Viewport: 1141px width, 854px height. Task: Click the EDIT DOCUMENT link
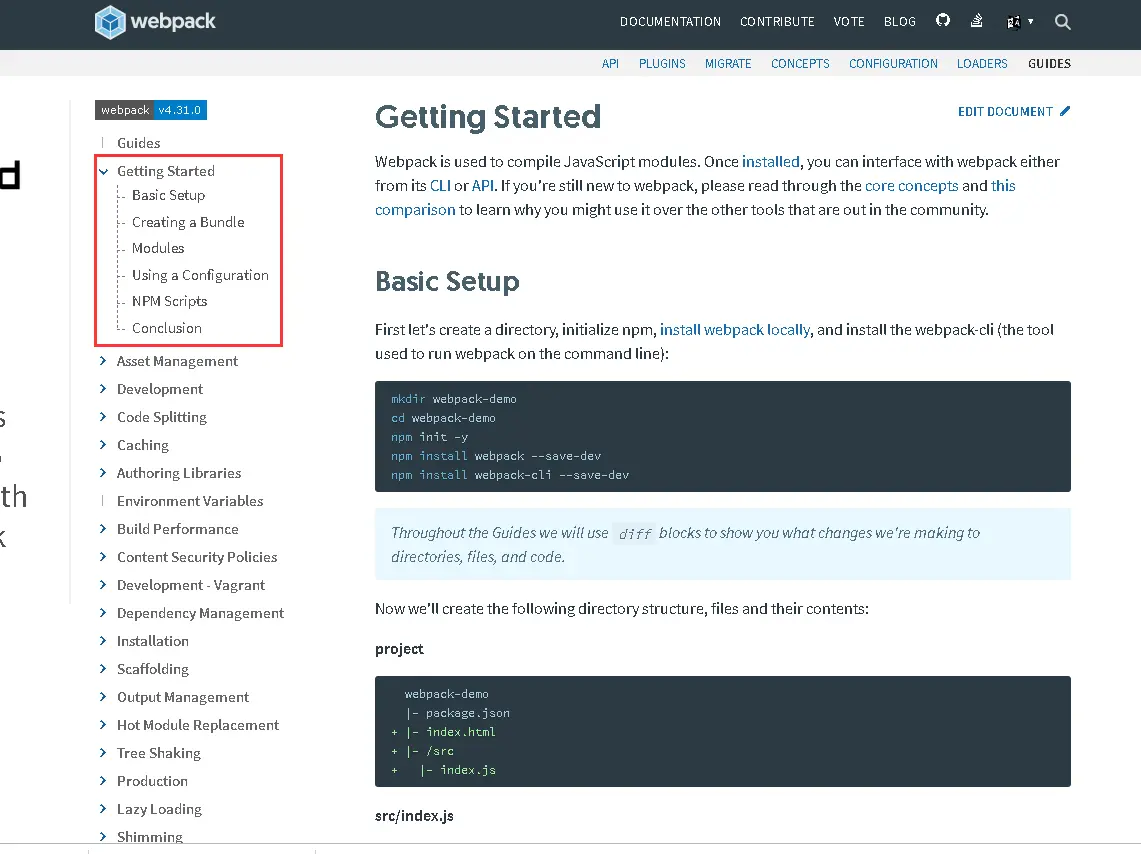[1014, 111]
